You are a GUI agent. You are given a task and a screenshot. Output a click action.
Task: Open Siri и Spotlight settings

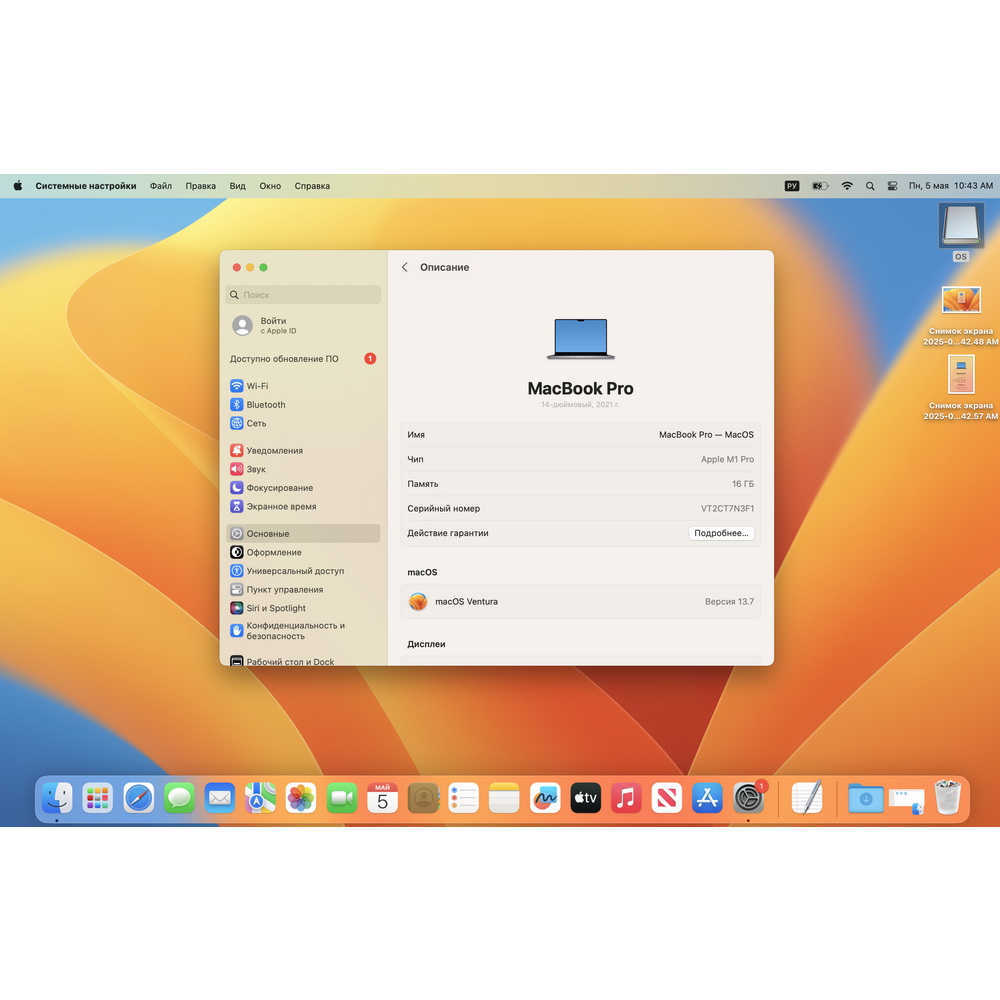pos(303,608)
